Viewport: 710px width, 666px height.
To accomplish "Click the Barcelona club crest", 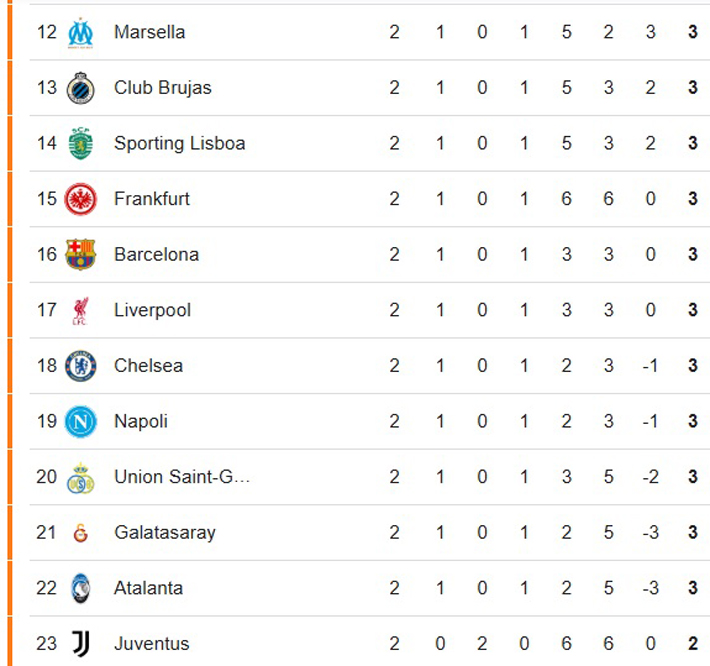I will point(80,254).
